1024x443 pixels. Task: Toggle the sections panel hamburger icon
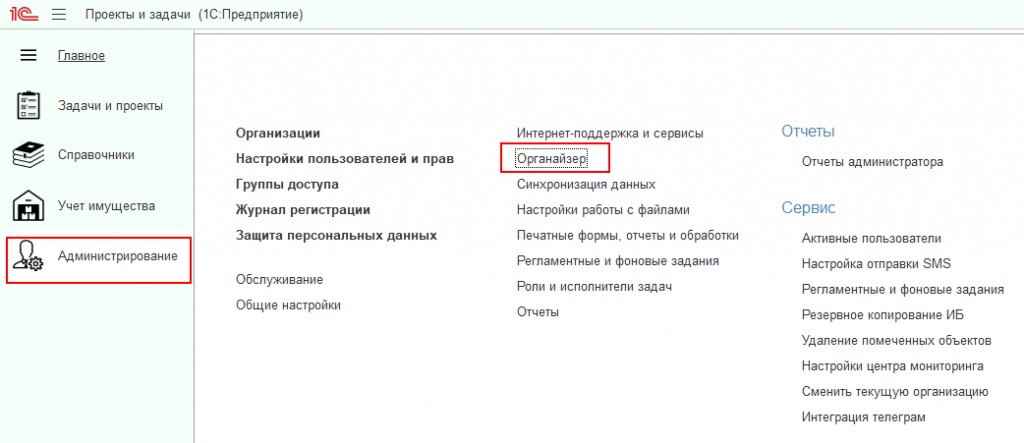click(28, 56)
